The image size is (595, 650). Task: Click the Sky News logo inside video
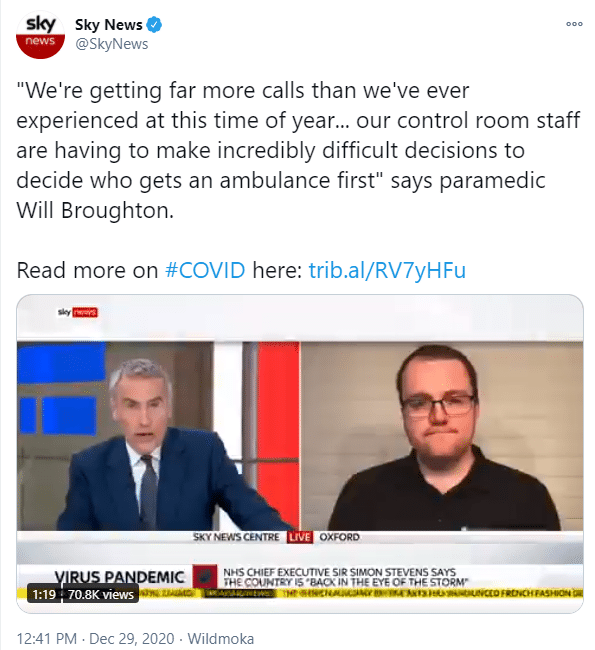pyautogui.click(x=78, y=312)
